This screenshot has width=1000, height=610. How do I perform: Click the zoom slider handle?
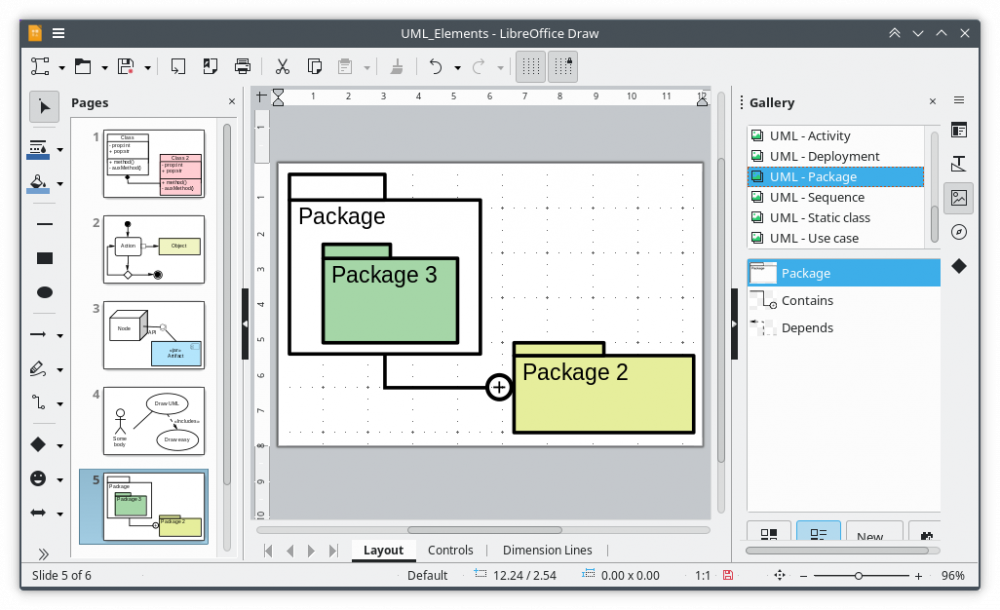858,576
